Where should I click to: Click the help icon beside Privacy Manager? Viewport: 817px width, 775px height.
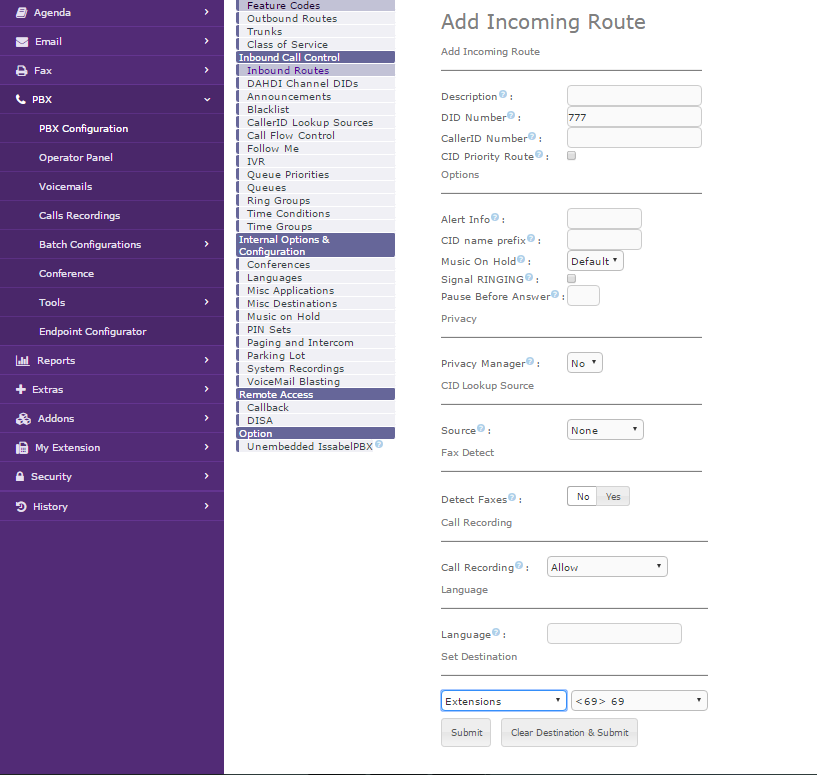click(x=530, y=362)
